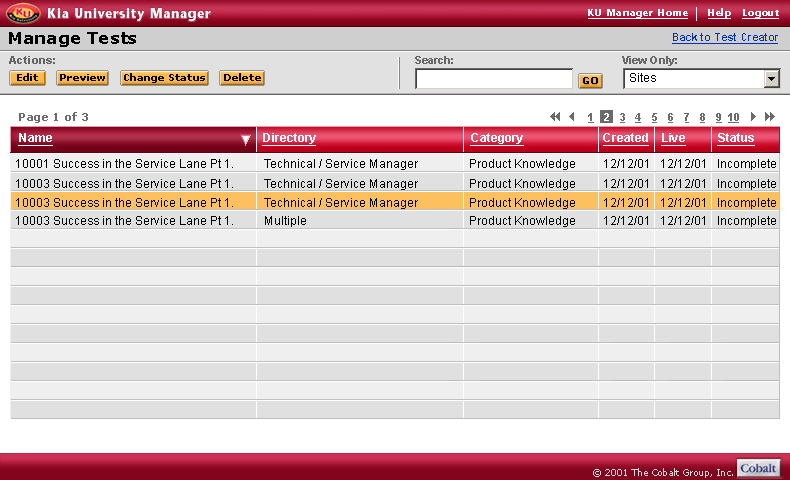Click the Delete action button

point(241,78)
